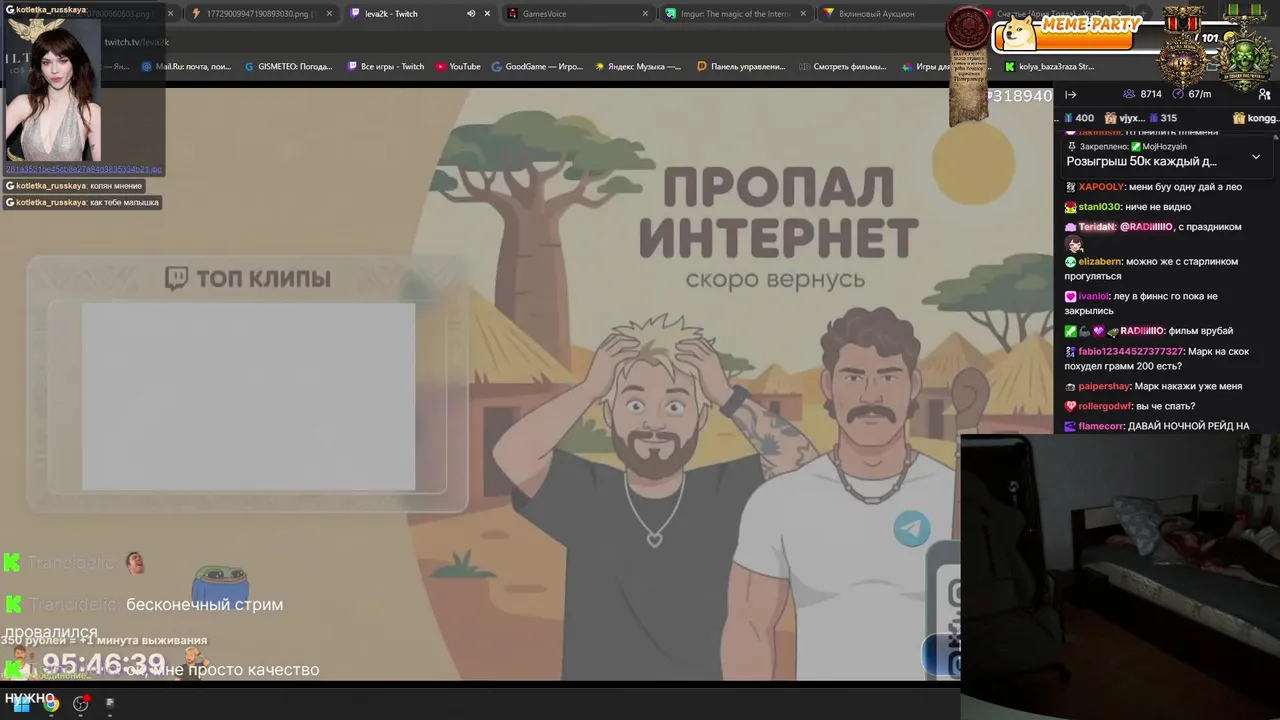Open stanl030's username in chat
This screenshot has width=1280, height=720.
click(x=1099, y=207)
